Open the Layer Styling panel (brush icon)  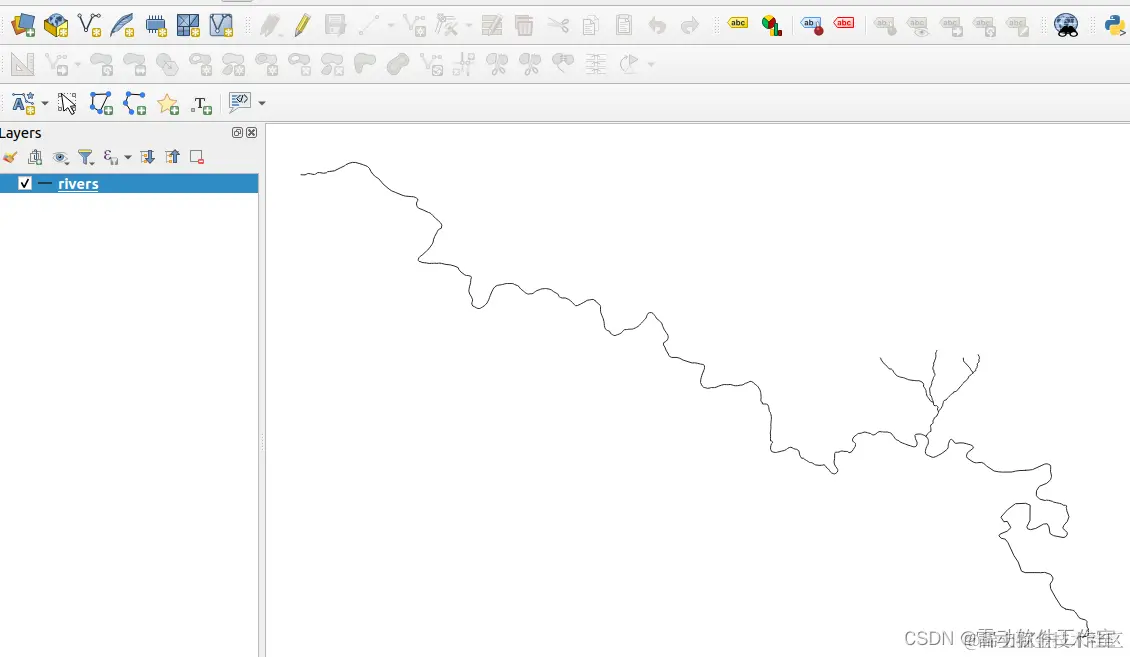[x=10, y=157]
